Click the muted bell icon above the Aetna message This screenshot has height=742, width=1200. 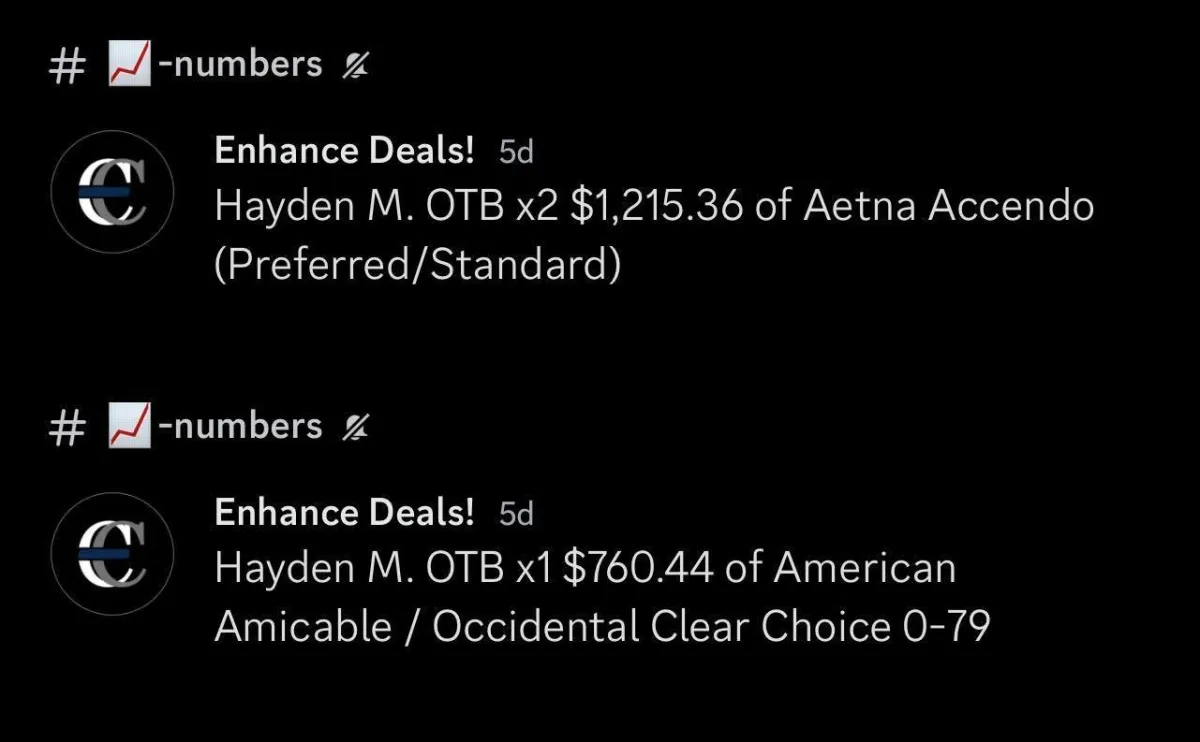pos(354,67)
